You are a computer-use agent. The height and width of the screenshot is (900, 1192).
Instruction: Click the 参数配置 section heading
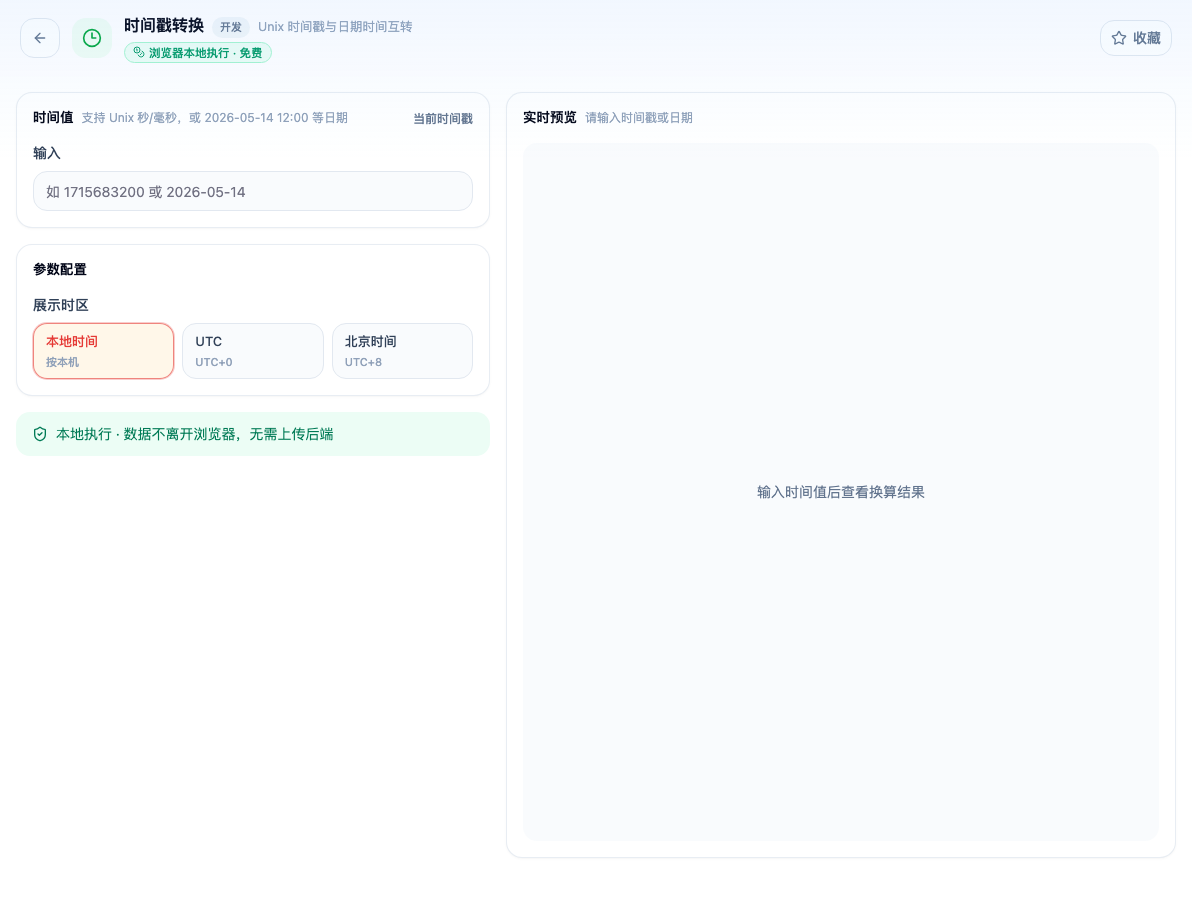coord(60,269)
